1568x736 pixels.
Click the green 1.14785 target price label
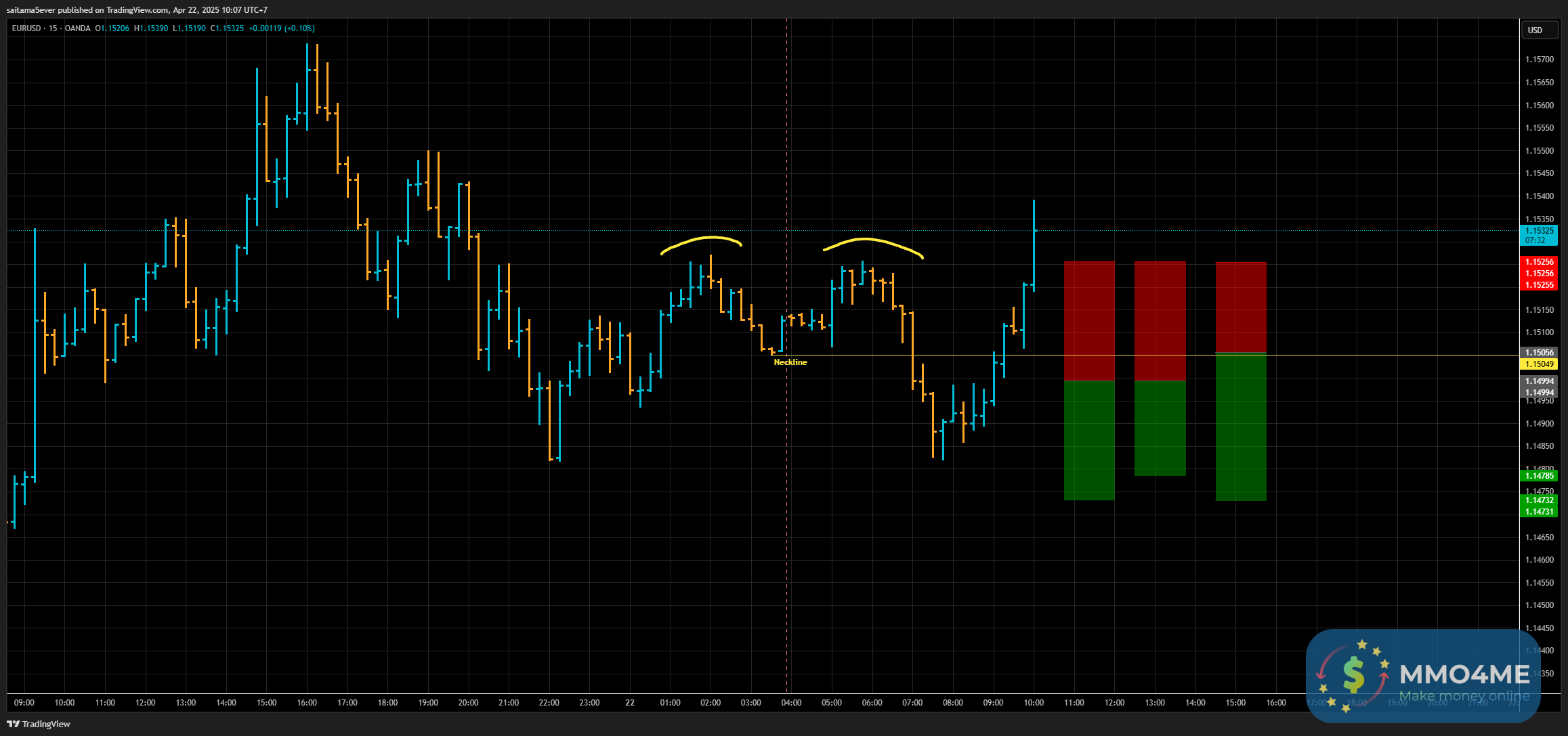point(1539,476)
